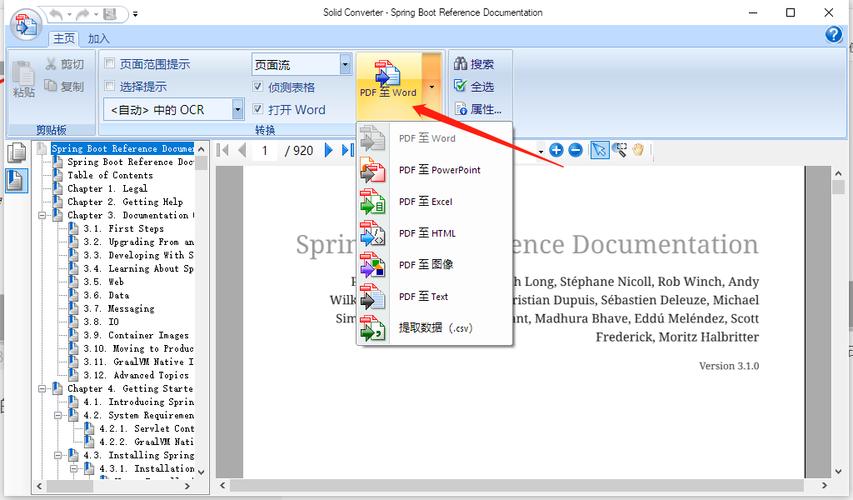Click the 复制 copy button
Viewport: 853px width, 500px height.
click(65, 86)
